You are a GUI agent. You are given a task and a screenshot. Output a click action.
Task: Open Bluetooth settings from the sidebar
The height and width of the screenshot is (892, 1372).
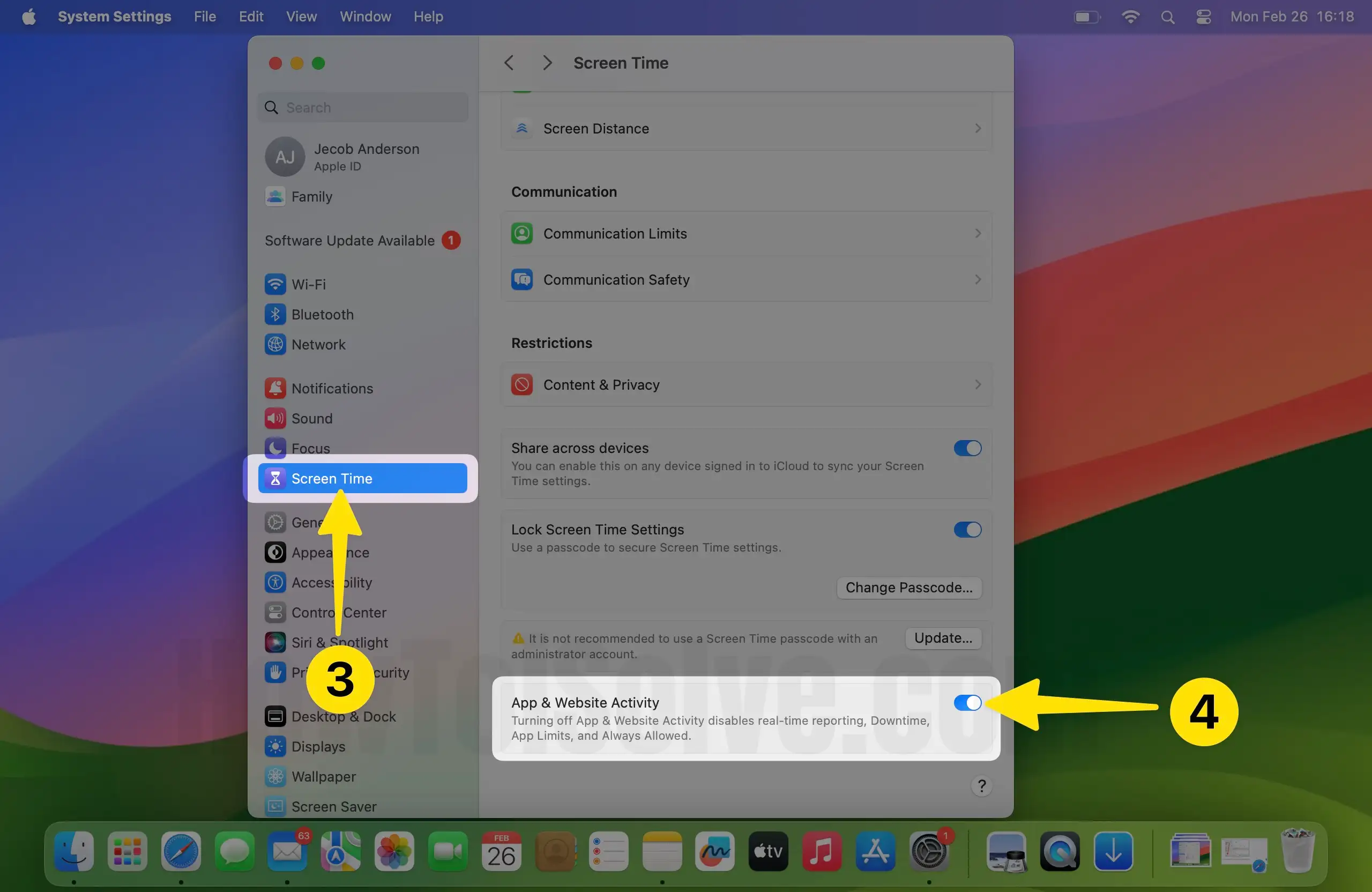pos(275,314)
